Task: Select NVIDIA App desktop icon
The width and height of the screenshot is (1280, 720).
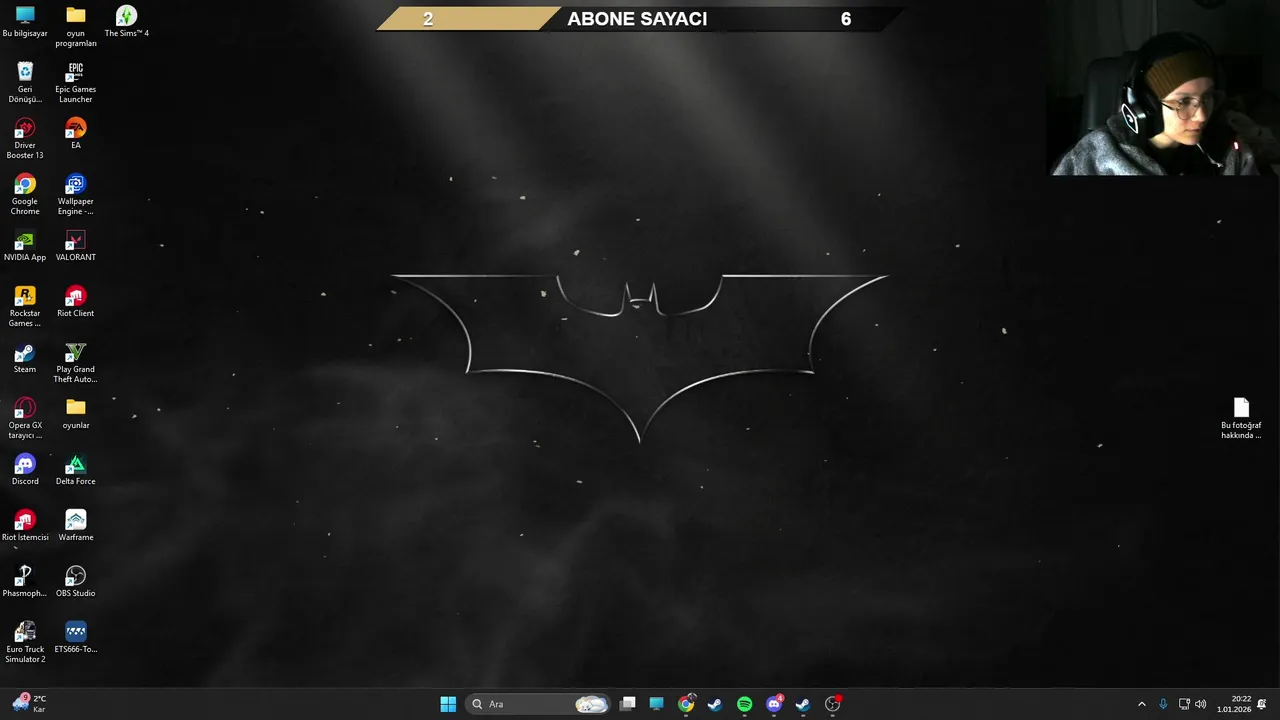Action: pos(25,245)
